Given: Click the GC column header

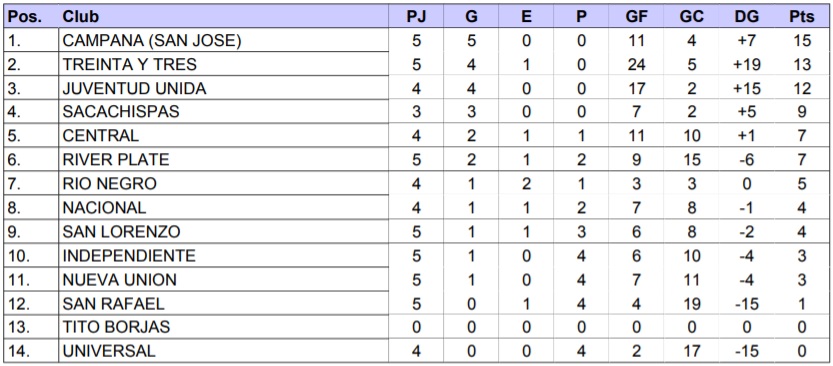Looking at the screenshot, I should point(691,16).
